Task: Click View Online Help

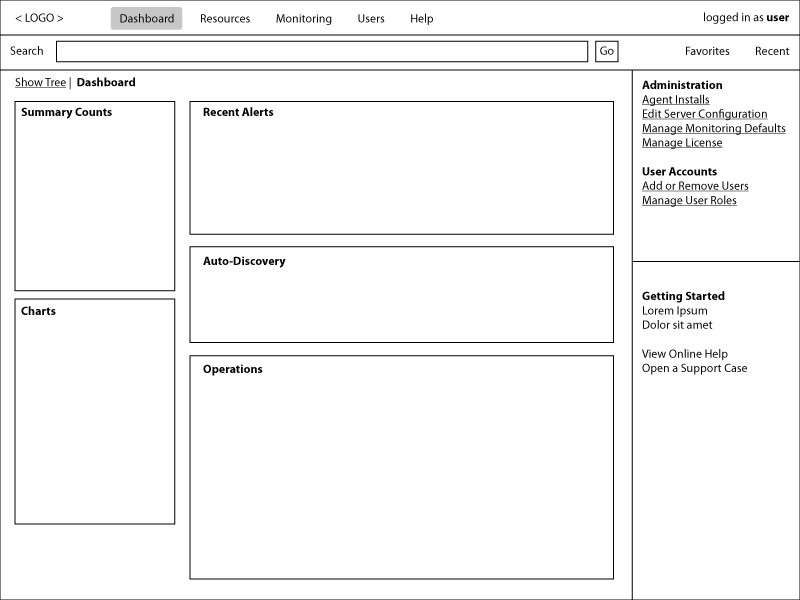Action: coord(685,354)
